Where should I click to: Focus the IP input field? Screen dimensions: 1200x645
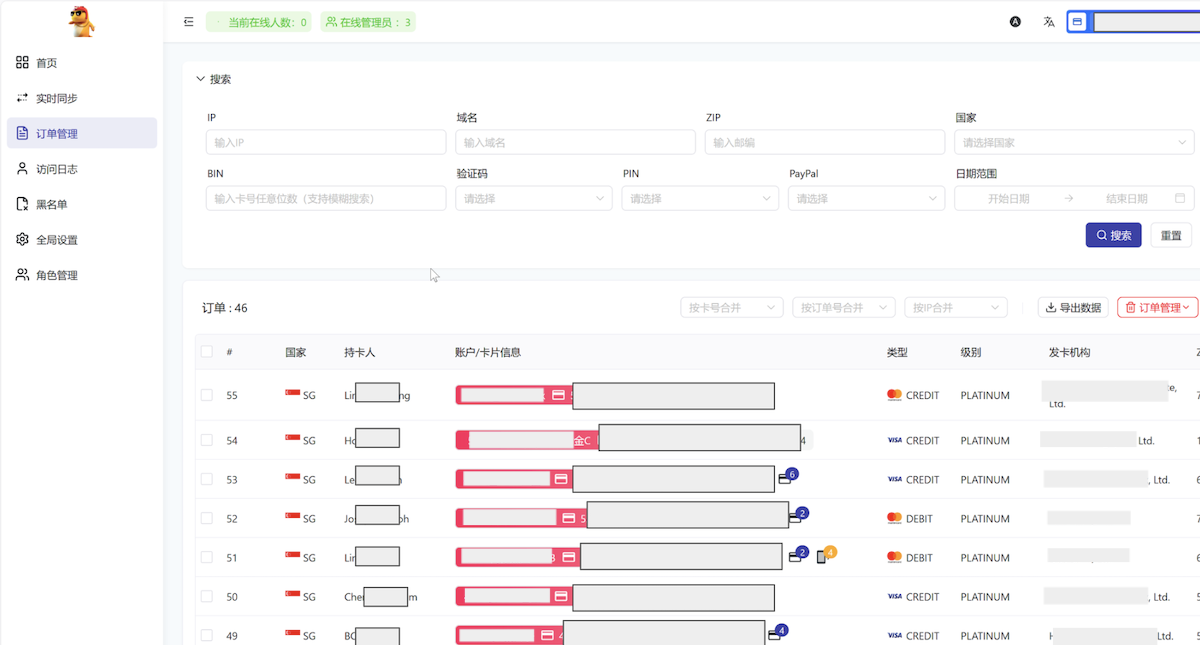tap(326, 142)
